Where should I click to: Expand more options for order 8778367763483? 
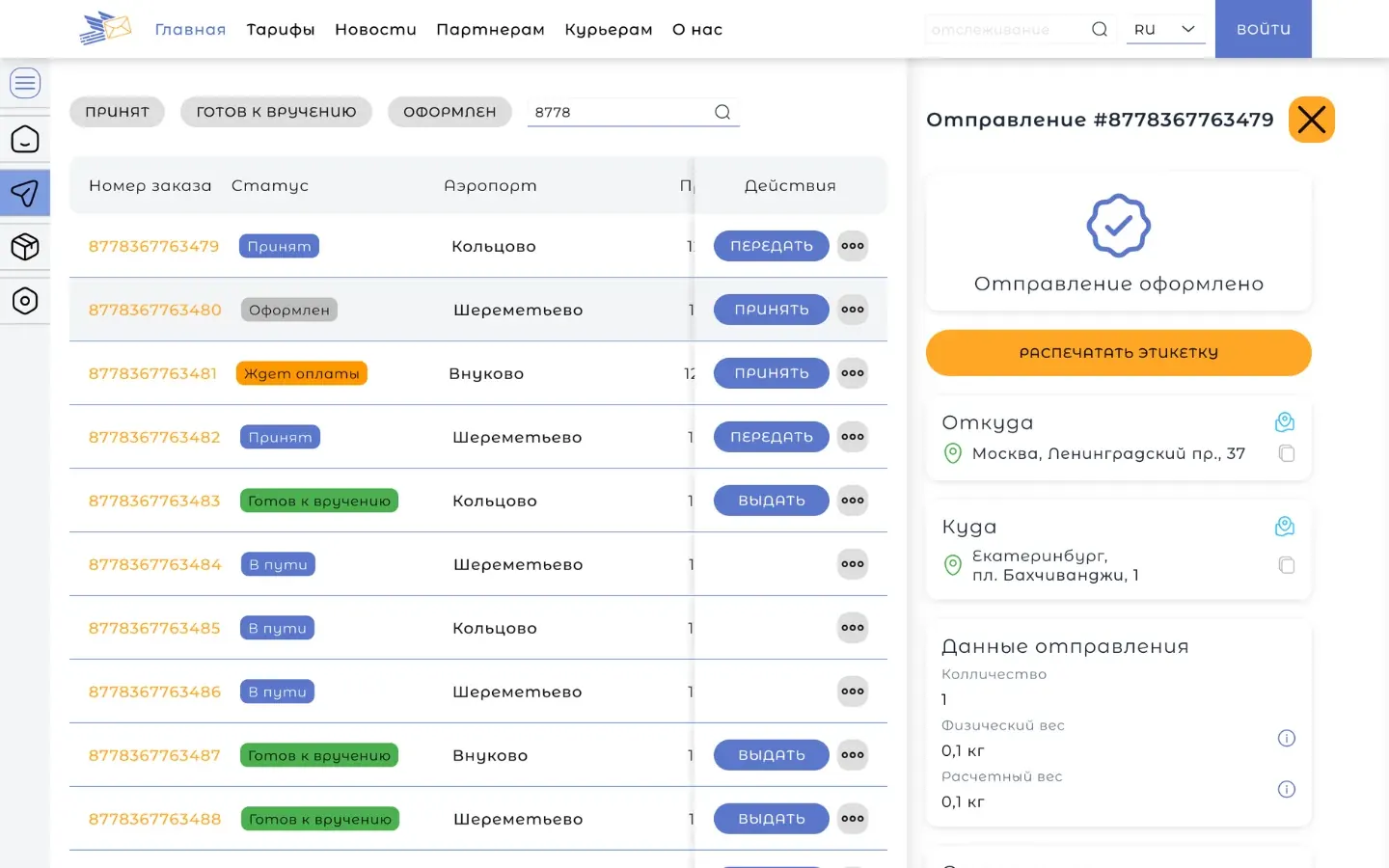click(853, 501)
